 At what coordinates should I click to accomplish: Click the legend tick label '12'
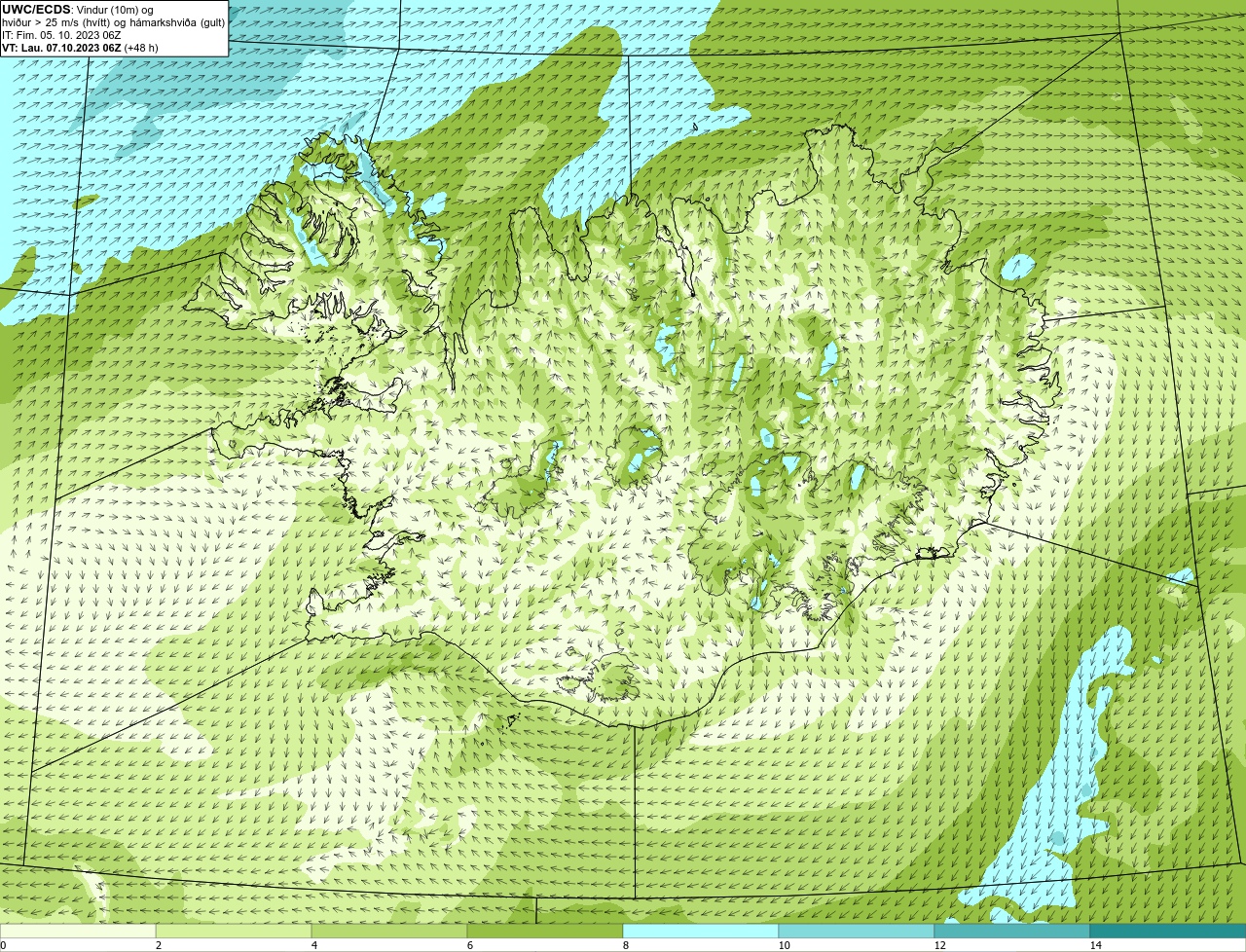[x=939, y=945]
